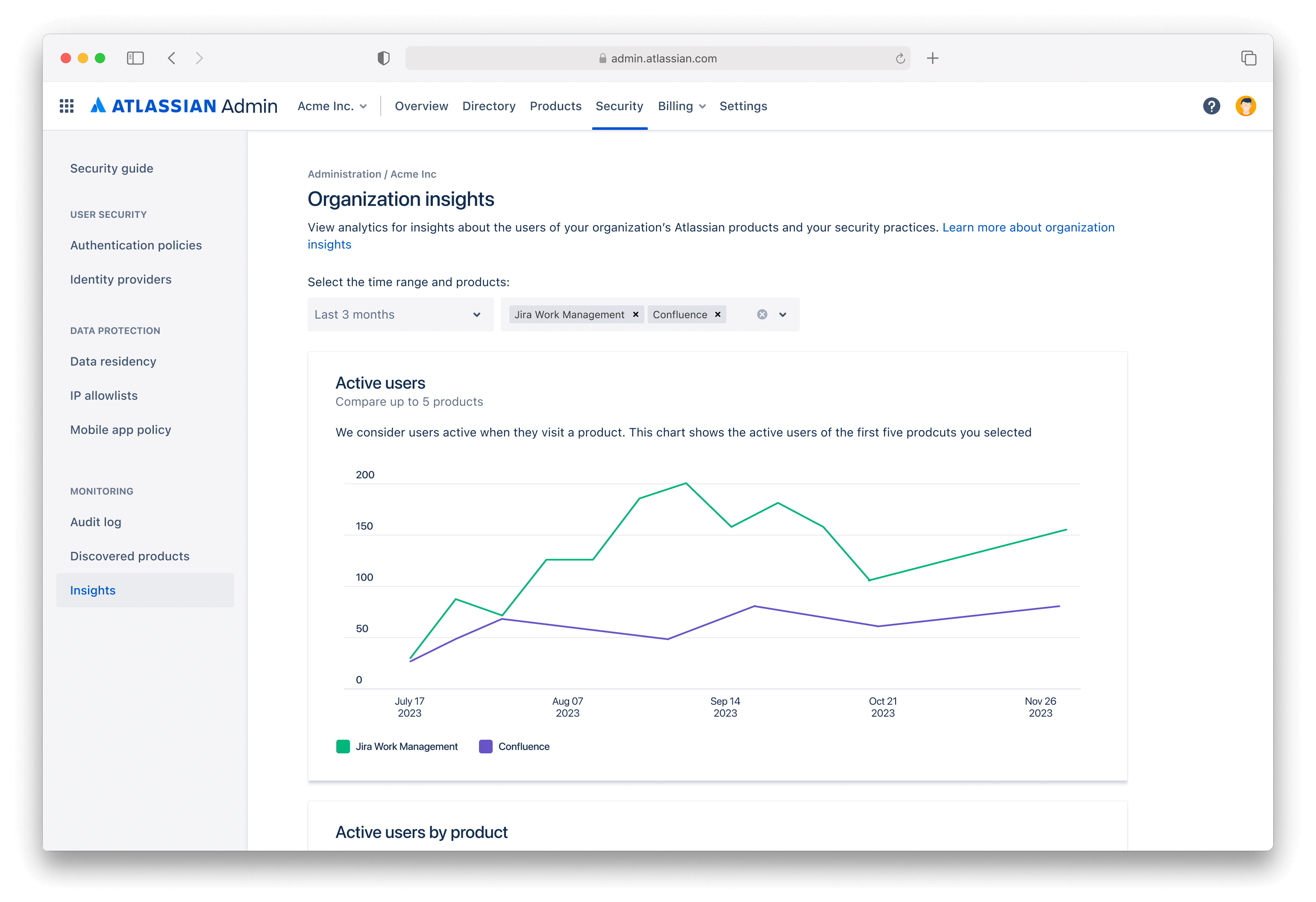Viewport: 1316px width, 902px height.
Task: Expand the products selector chevron
Action: point(783,315)
